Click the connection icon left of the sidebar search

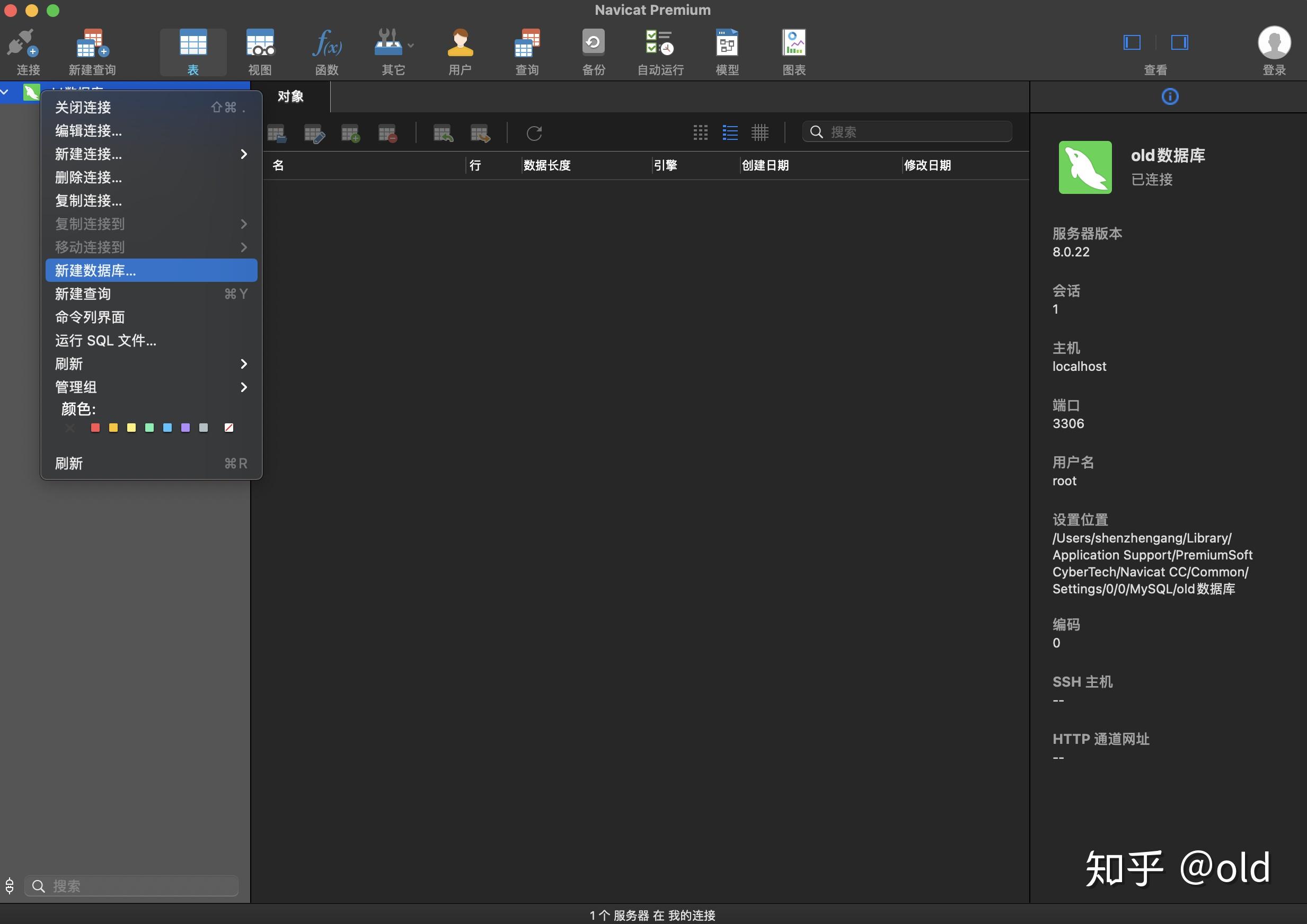[10, 885]
